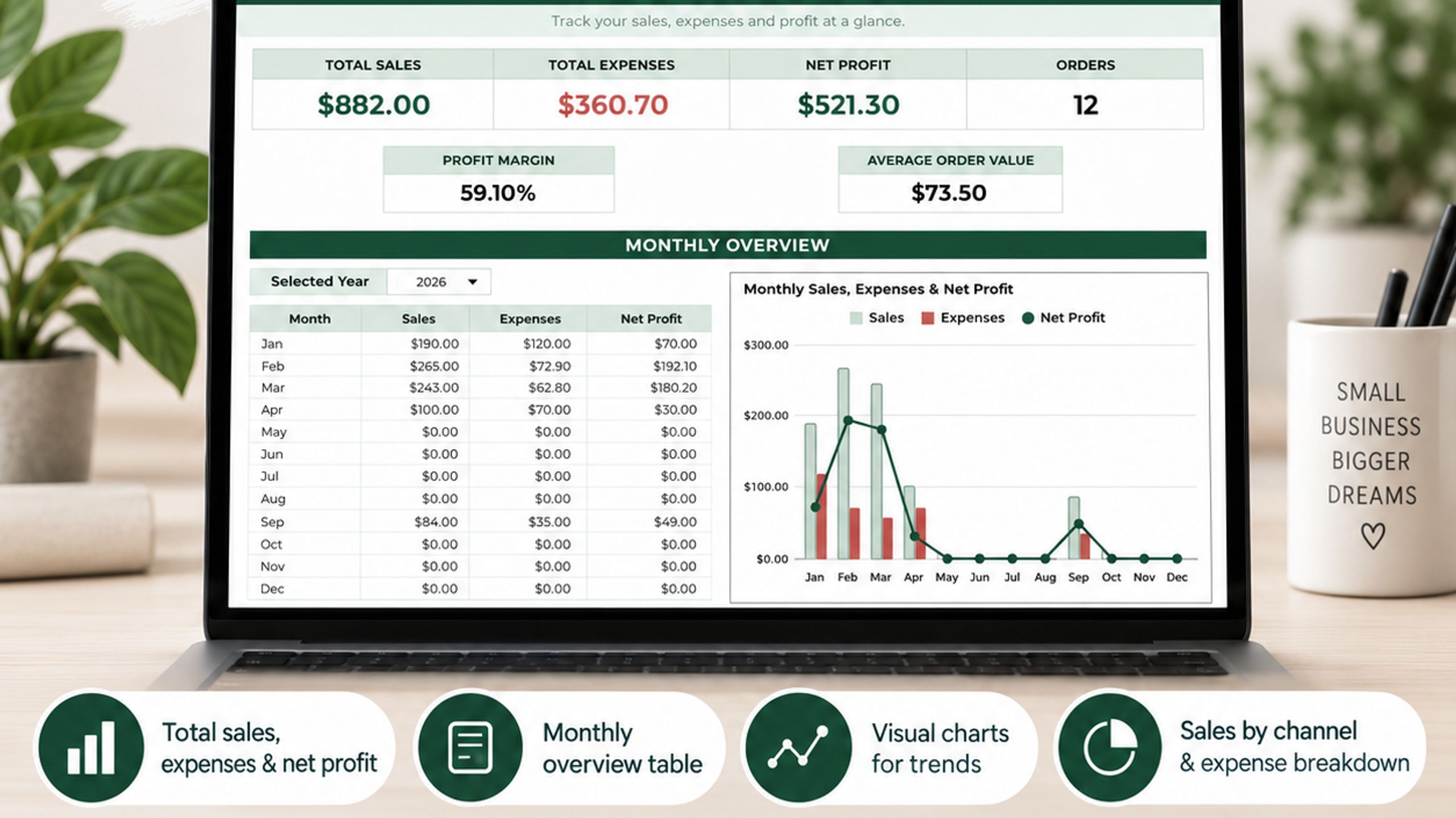Click the Average Order Value $73.50

click(949, 193)
